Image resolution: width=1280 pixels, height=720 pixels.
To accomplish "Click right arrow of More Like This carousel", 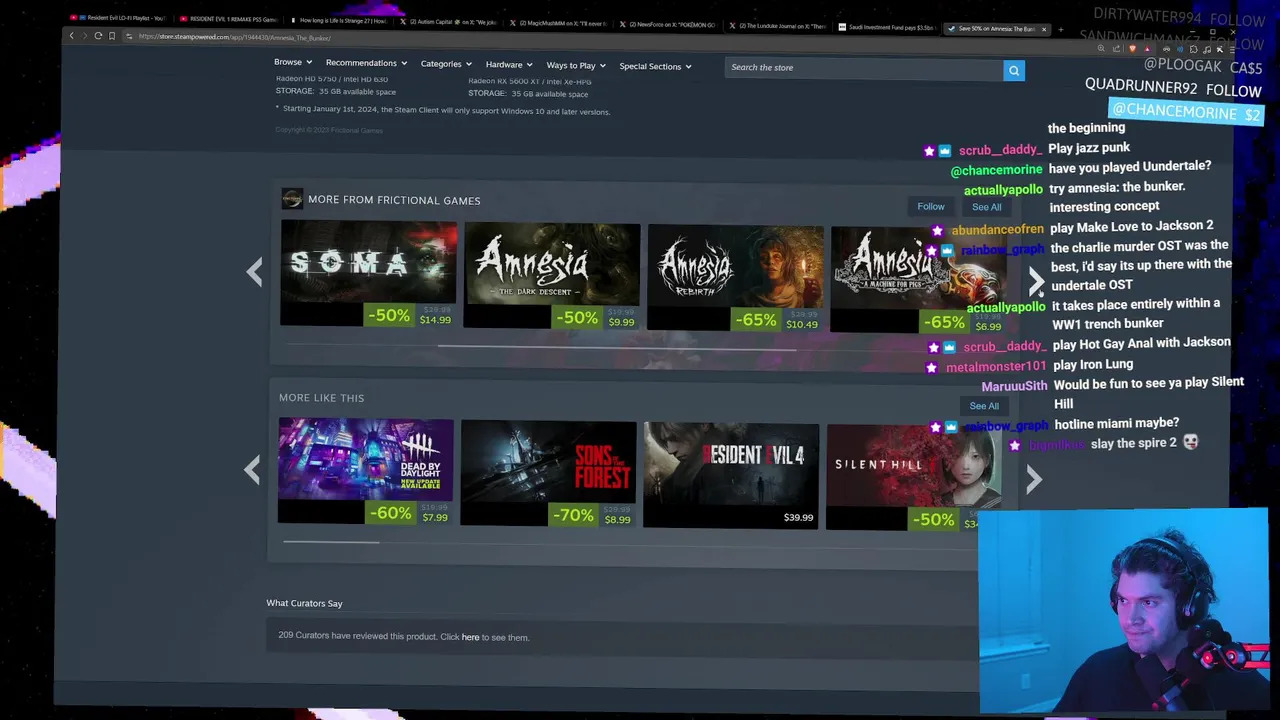I will pyautogui.click(x=1034, y=480).
